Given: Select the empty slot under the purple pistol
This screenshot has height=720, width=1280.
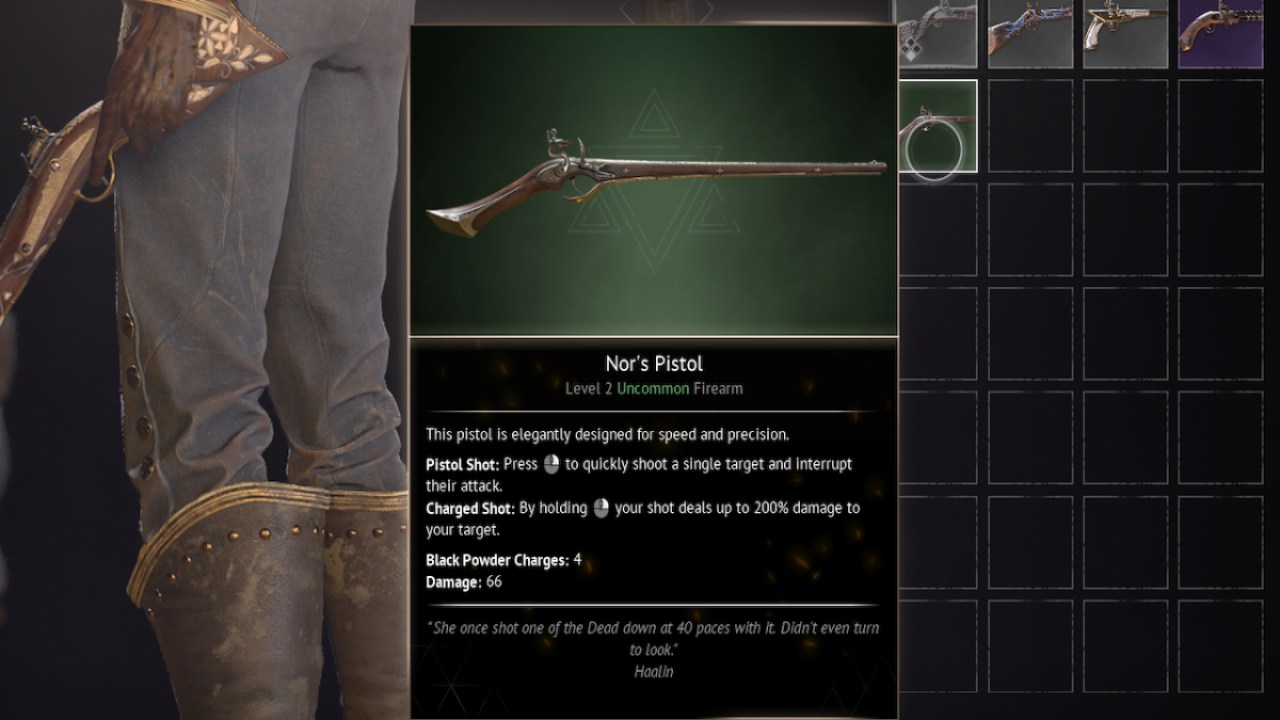Looking at the screenshot, I should (x=1220, y=126).
